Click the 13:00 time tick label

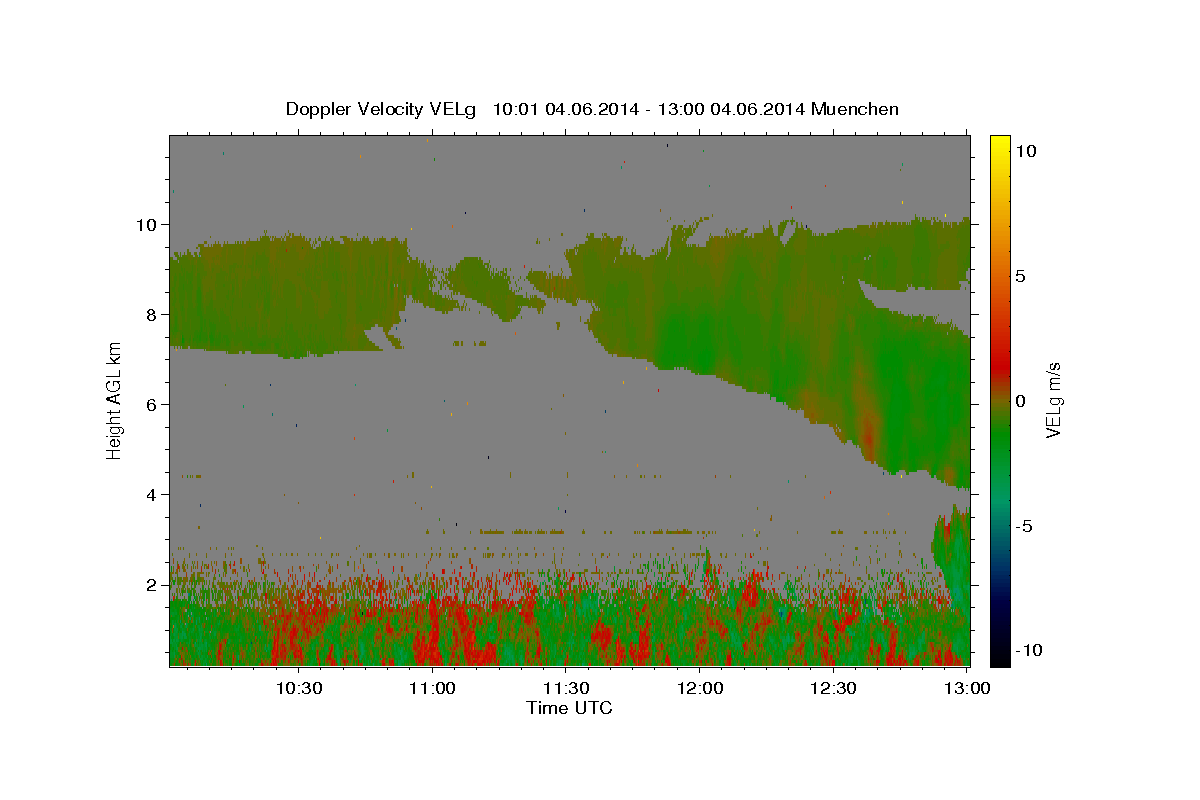point(966,688)
